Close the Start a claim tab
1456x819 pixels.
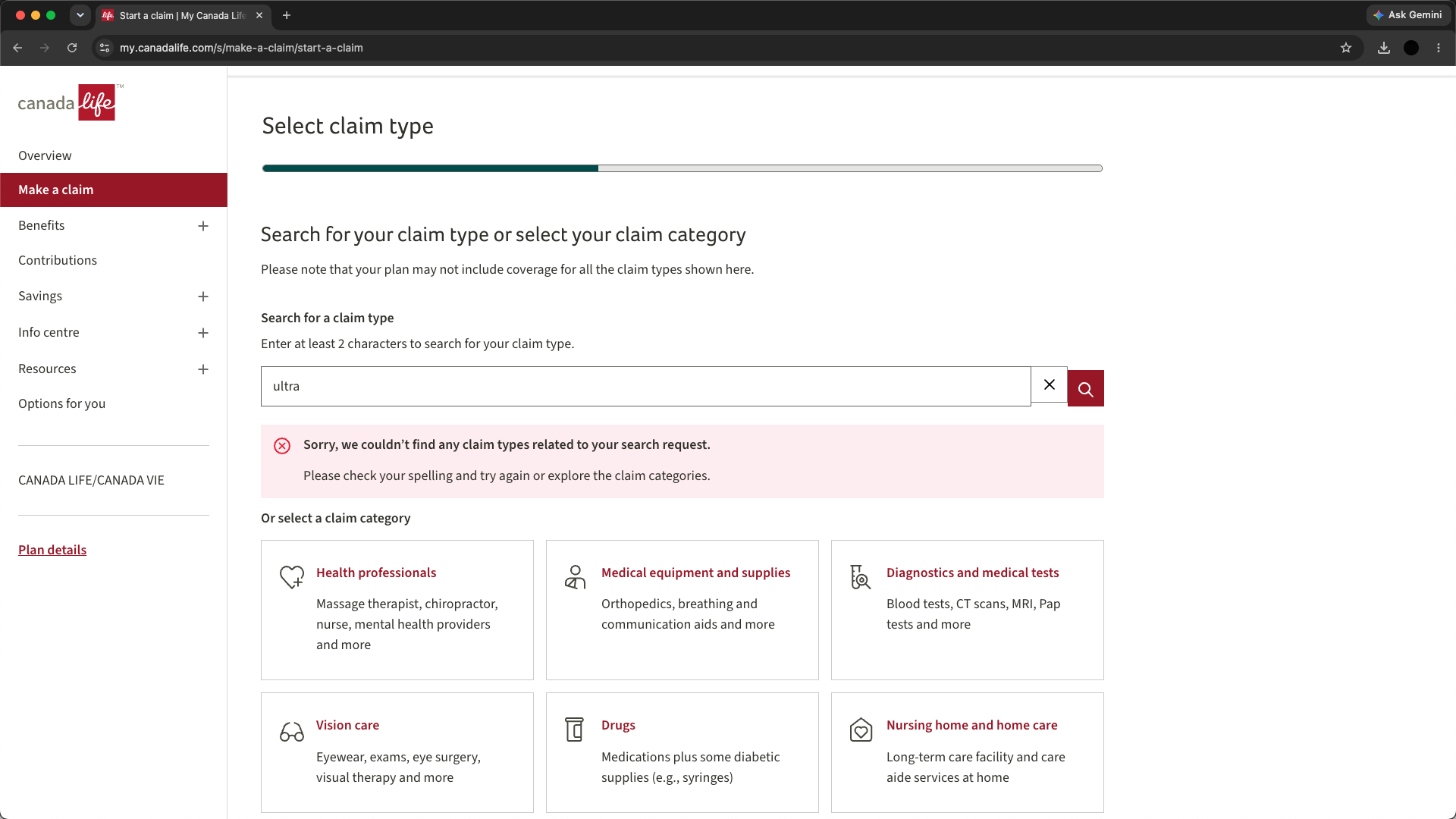(259, 15)
